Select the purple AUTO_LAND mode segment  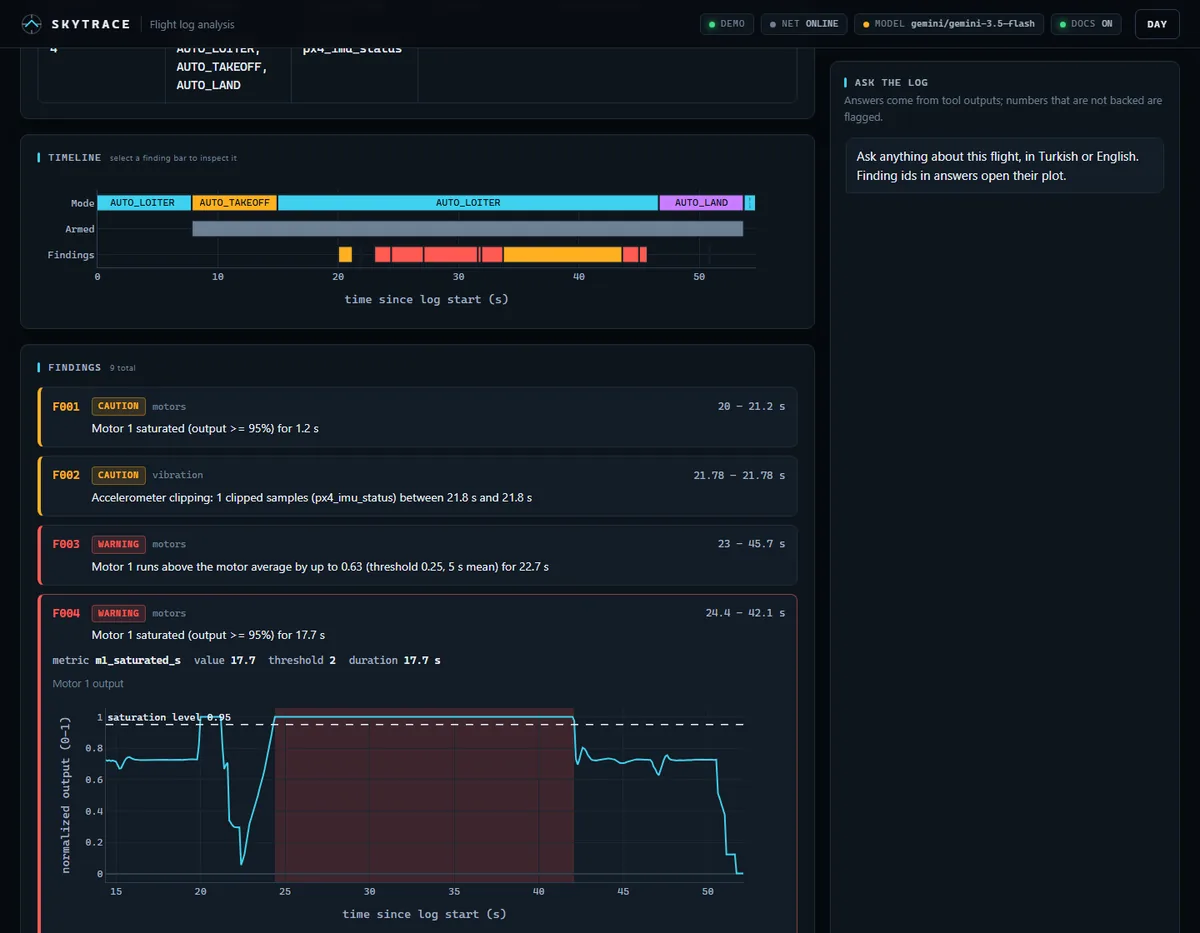(x=701, y=203)
